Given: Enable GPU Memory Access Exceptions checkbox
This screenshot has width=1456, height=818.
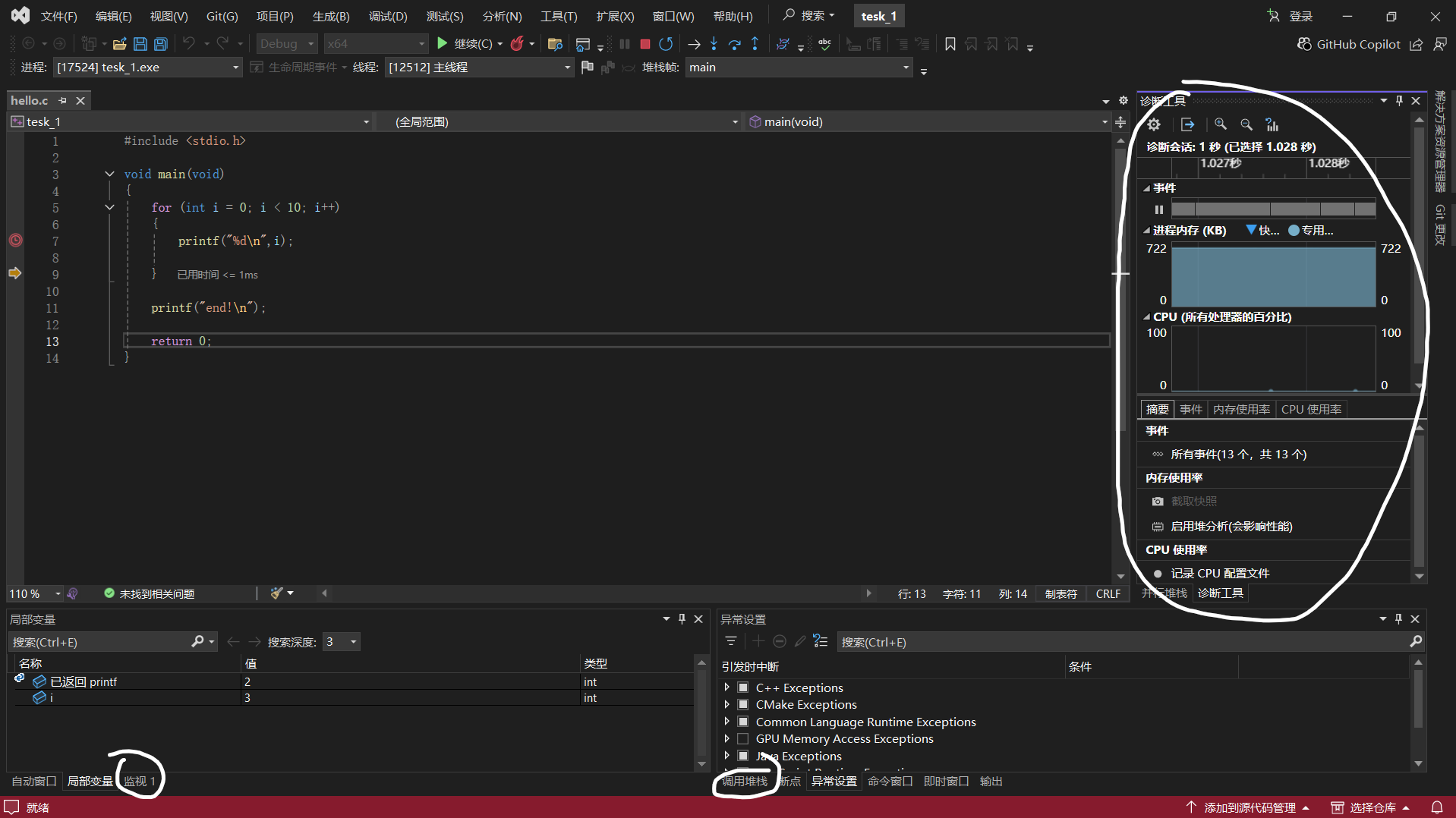Looking at the screenshot, I should click(743, 738).
